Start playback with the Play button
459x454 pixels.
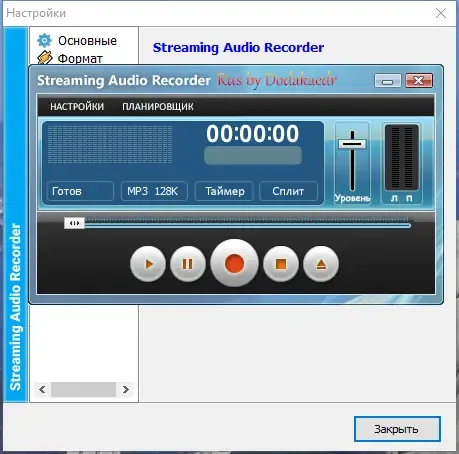[148, 264]
